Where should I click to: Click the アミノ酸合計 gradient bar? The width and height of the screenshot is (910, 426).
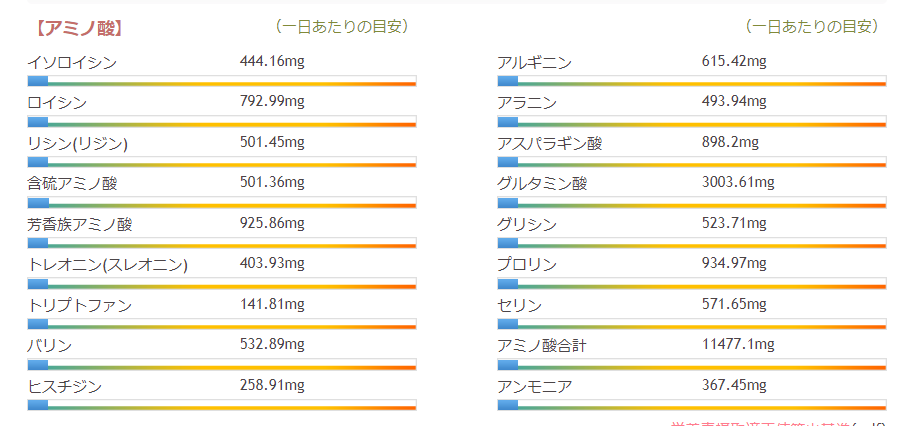pos(692,364)
